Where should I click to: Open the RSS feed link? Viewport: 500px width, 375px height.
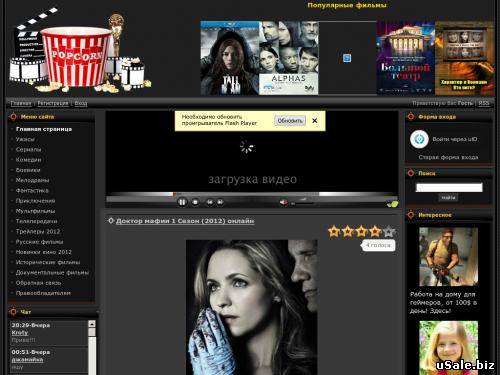pos(484,103)
